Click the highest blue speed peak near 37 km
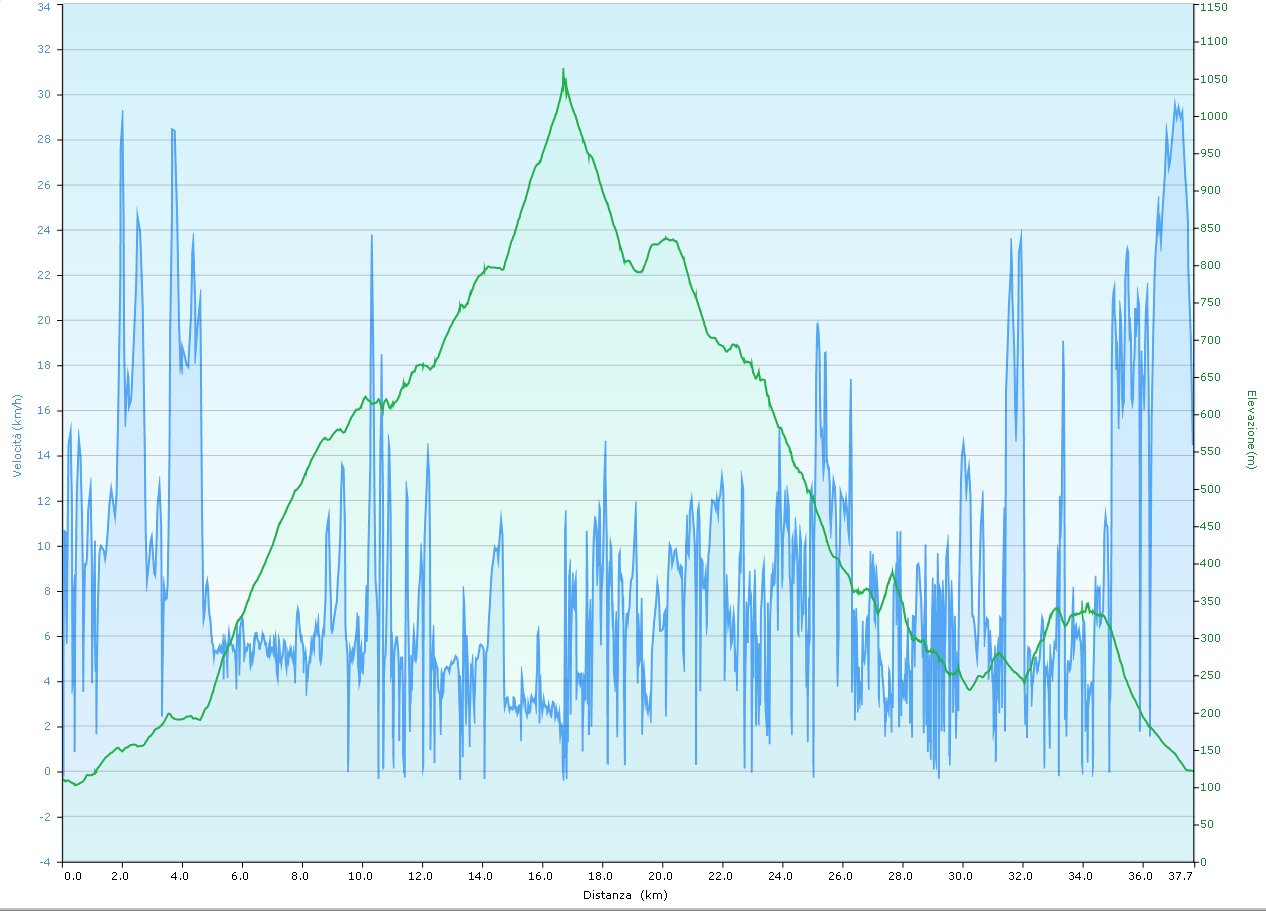Image resolution: width=1266 pixels, height=911 pixels. [1175, 102]
